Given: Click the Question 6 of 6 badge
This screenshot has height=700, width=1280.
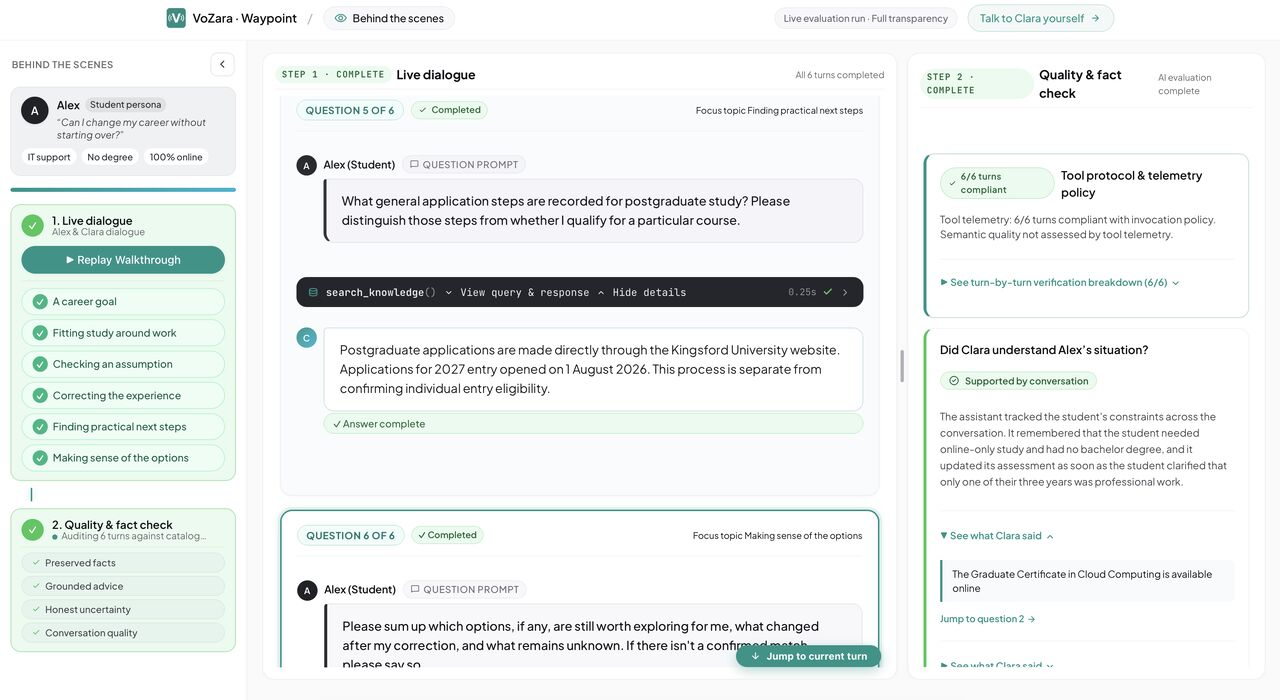Looking at the screenshot, I should point(351,535).
